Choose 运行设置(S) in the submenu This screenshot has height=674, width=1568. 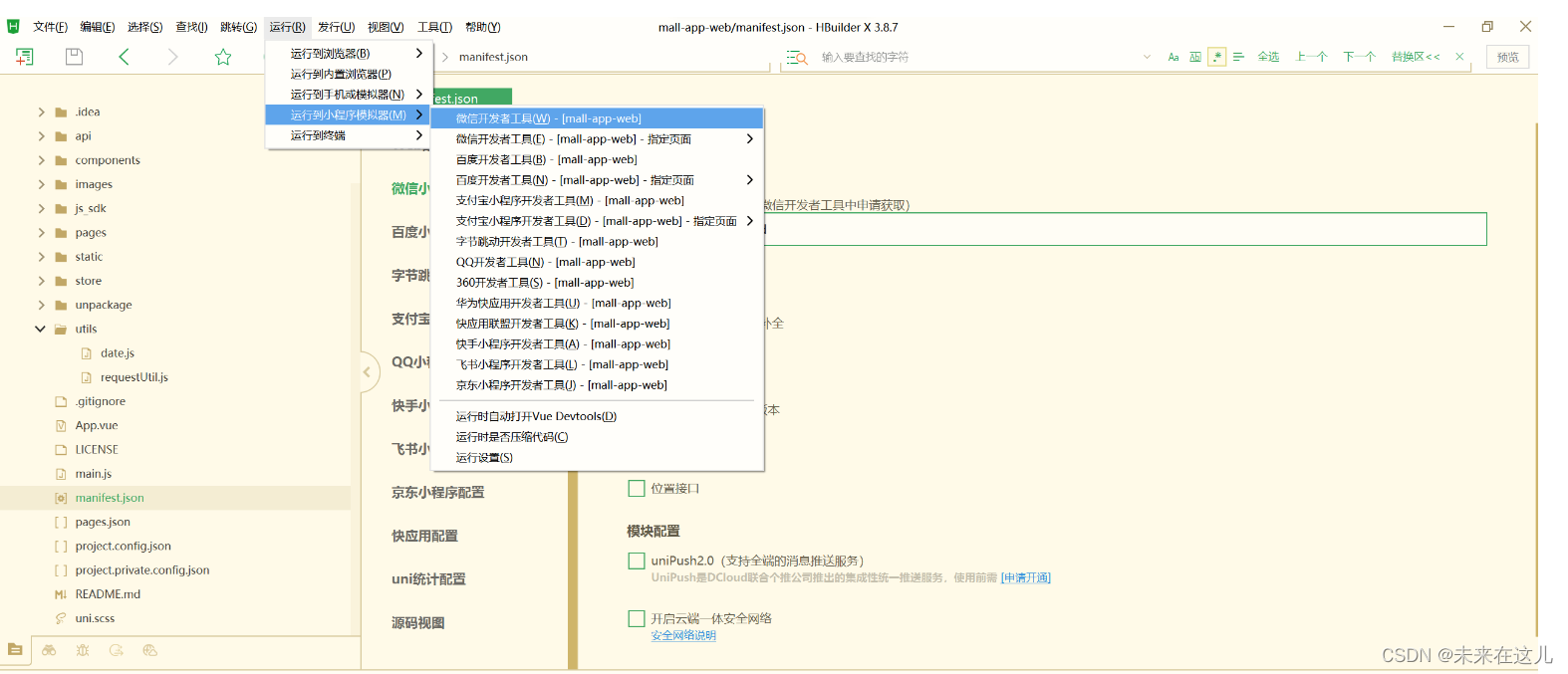coord(597,458)
